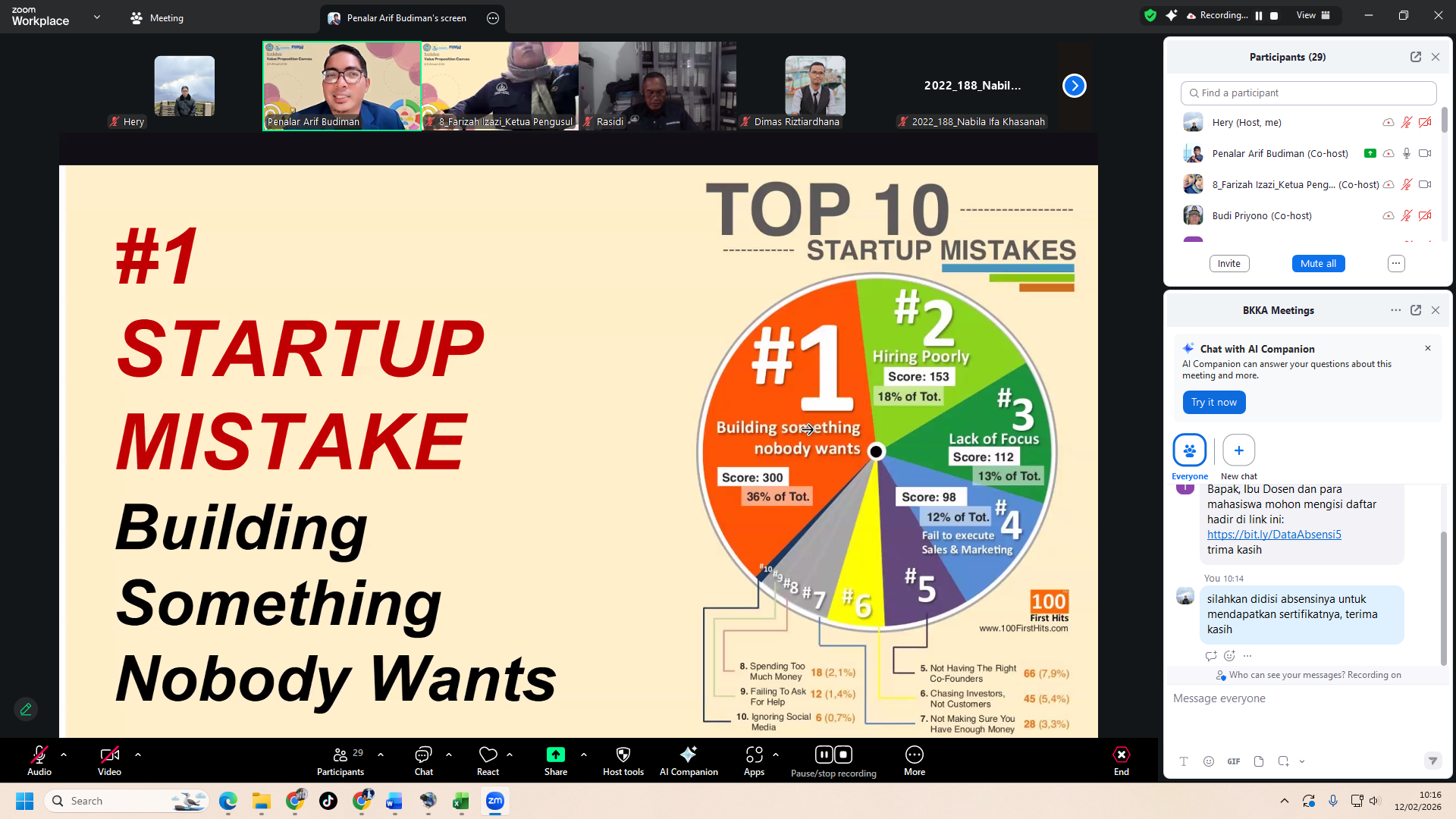Unmute the Audio microphone
Viewport: 1456px width, 819px height.
(x=39, y=755)
